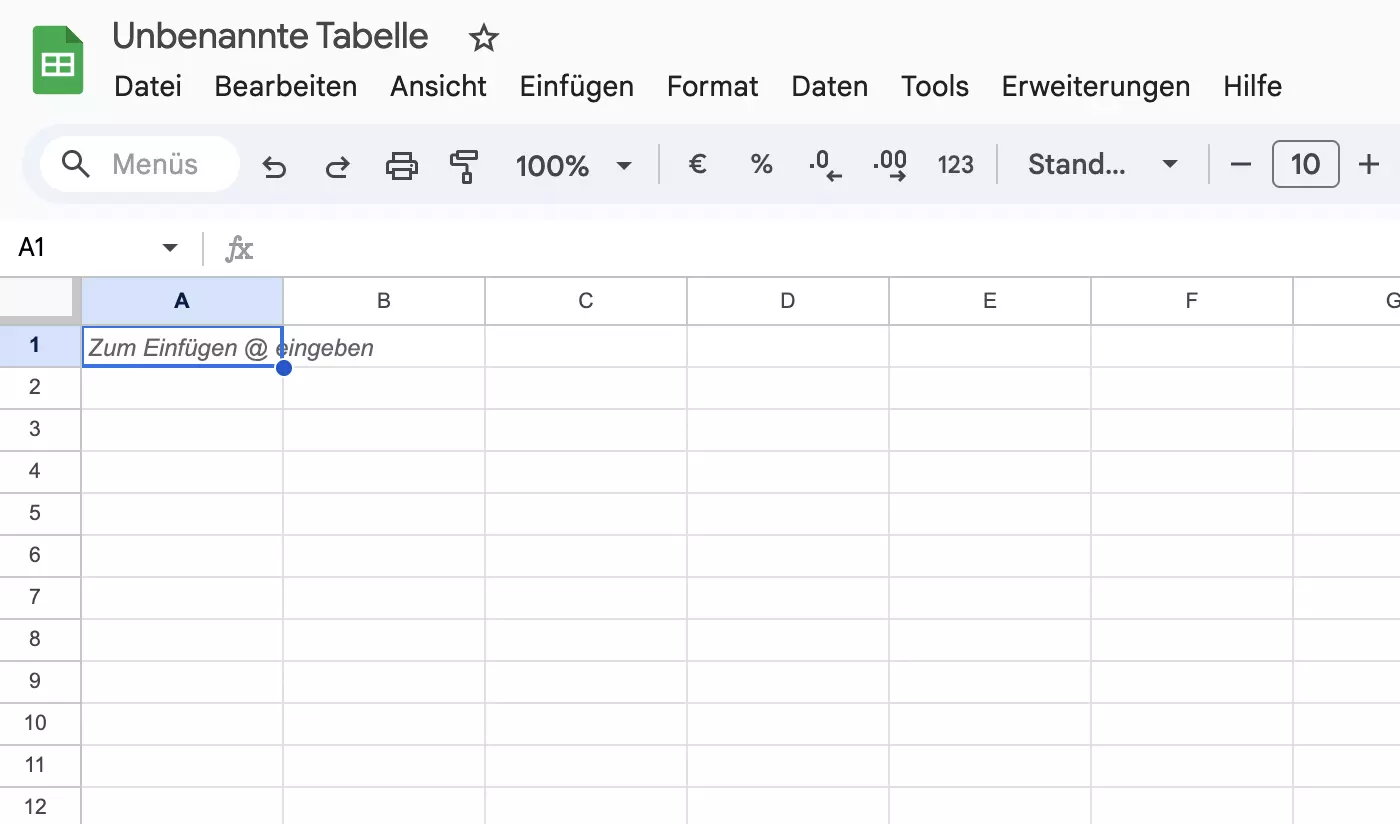Image resolution: width=1400 pixels, height=824 pixels.
Task: Decrease font size with minus button
Action: pos(1241,164)
